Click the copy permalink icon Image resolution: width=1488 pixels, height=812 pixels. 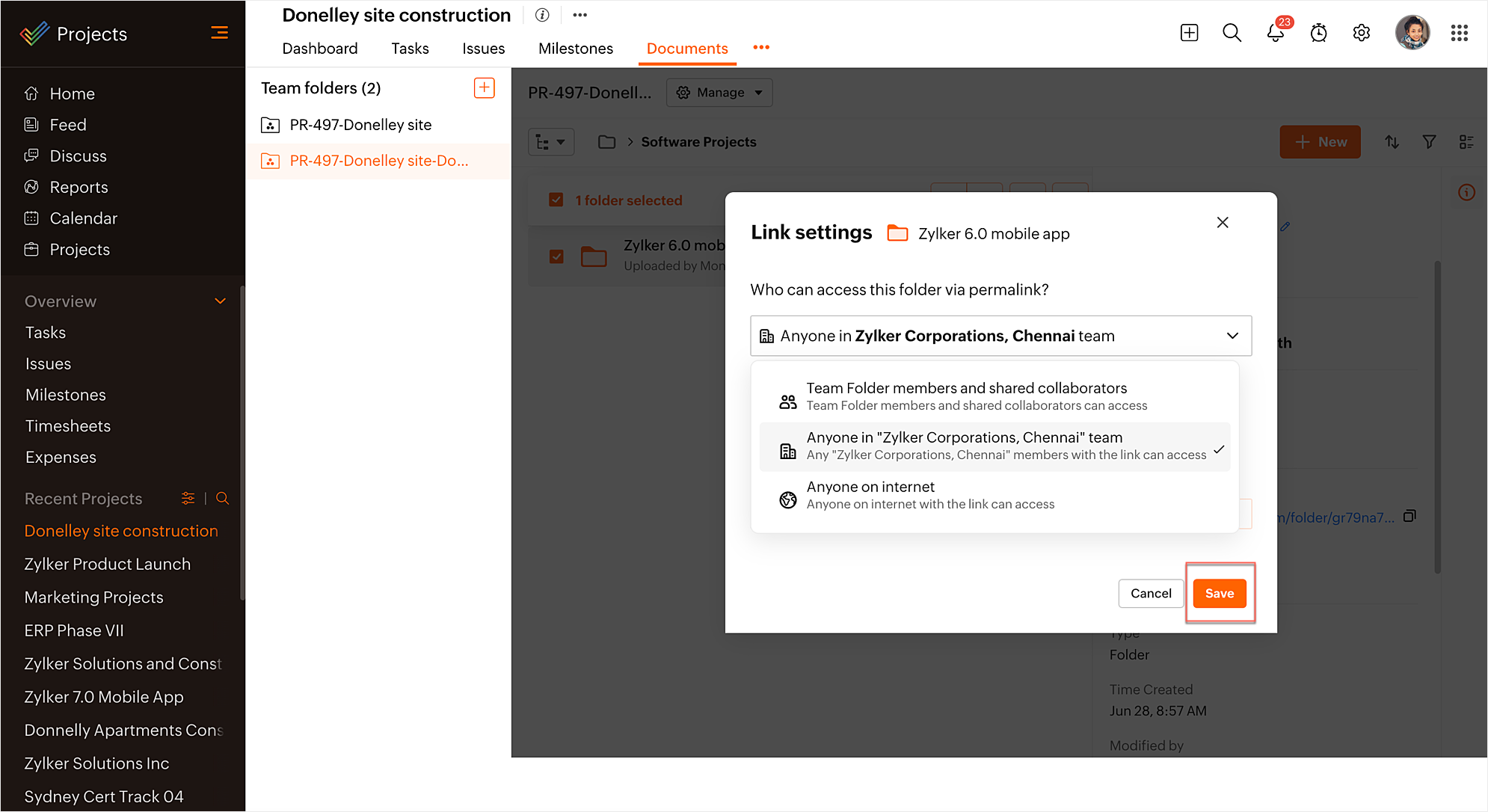point(1409,517)
